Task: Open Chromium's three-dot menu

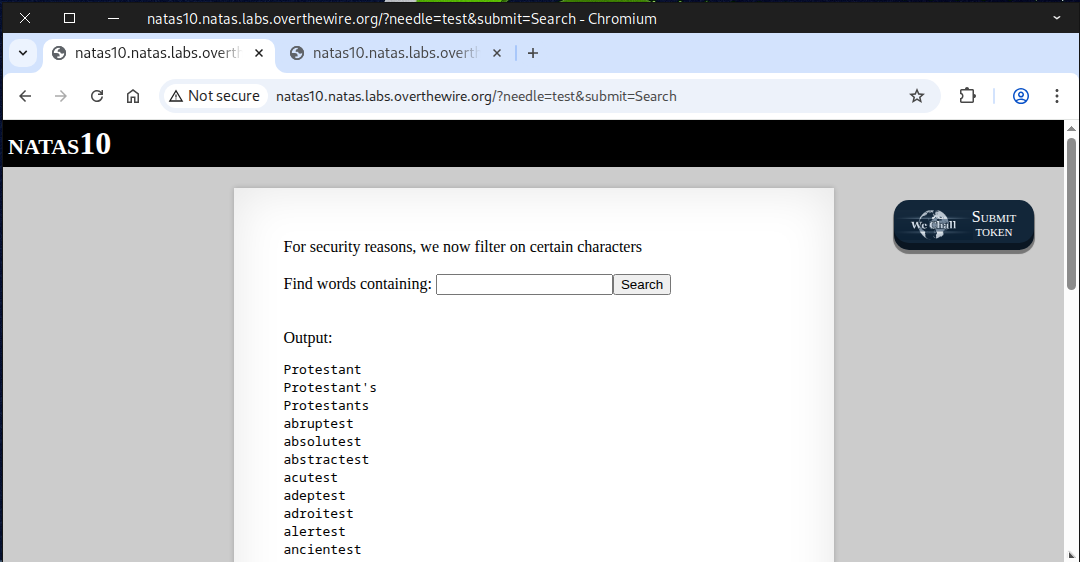Action: click(x=1056, y=96)
